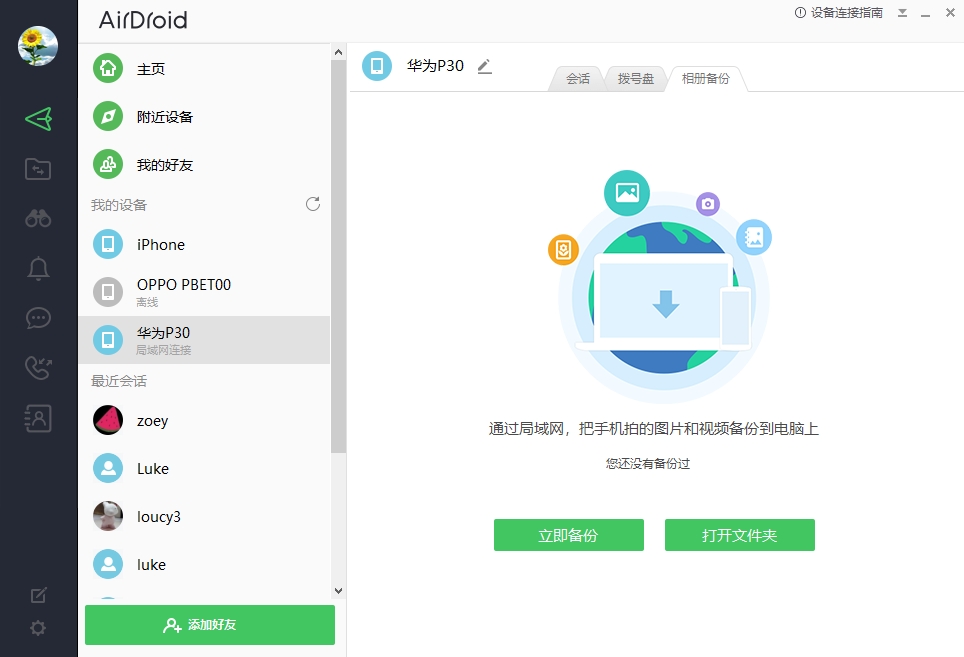The height and width of the screenshot is (657, 964).
Task: Click zoey's watermelon avatar
Action: coord(108,420)
